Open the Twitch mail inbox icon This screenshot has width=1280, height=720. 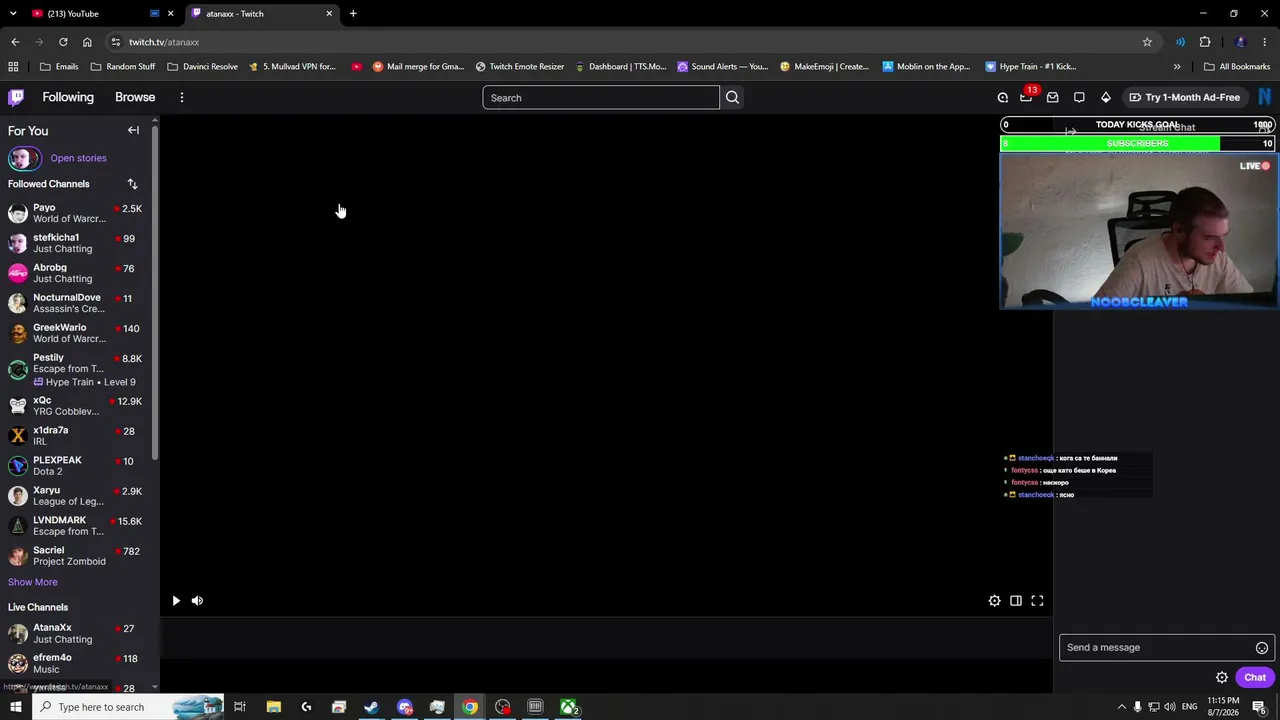[1052, 97]
